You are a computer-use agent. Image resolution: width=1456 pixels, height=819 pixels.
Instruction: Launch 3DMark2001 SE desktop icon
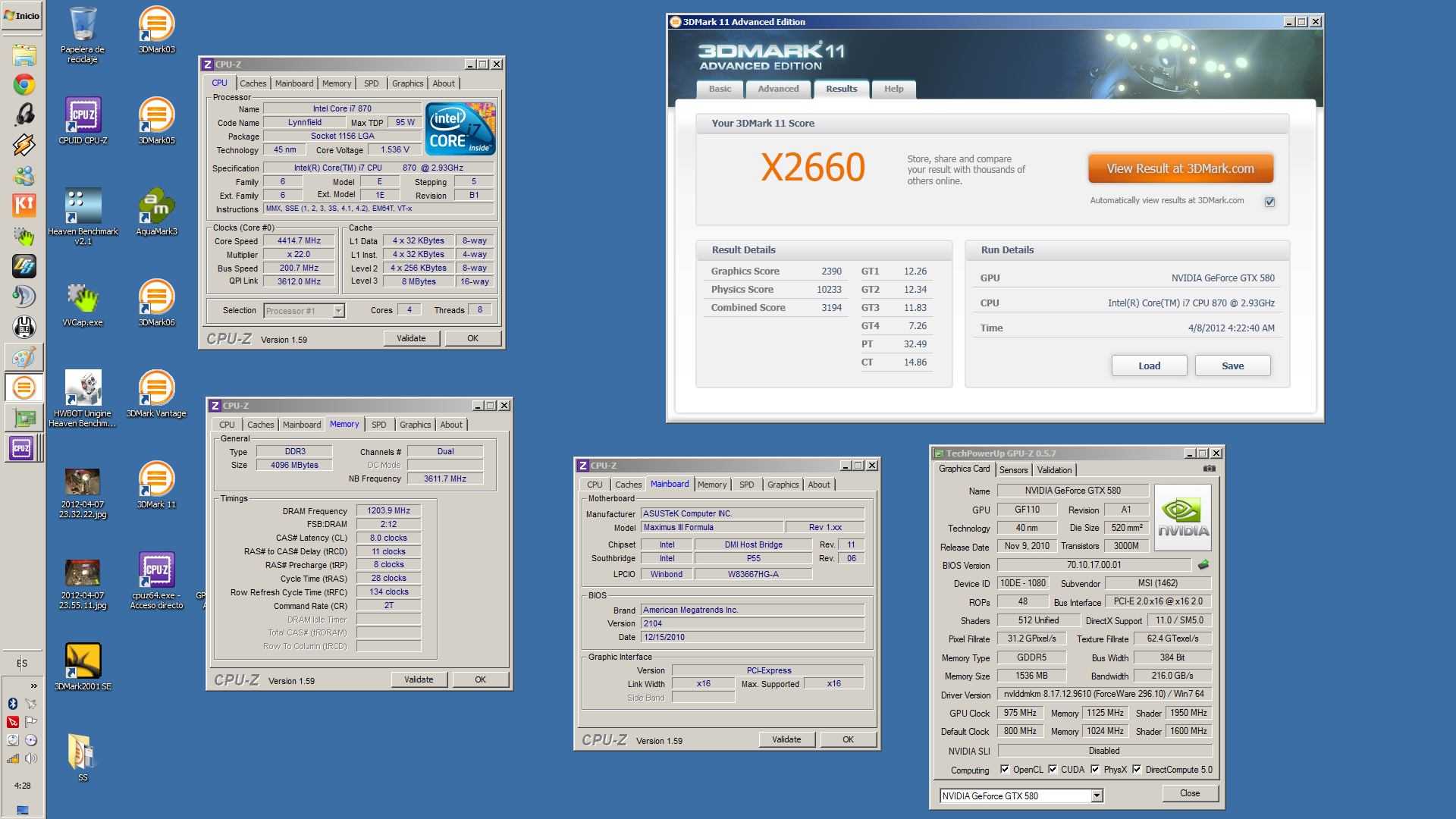(83, 667)
